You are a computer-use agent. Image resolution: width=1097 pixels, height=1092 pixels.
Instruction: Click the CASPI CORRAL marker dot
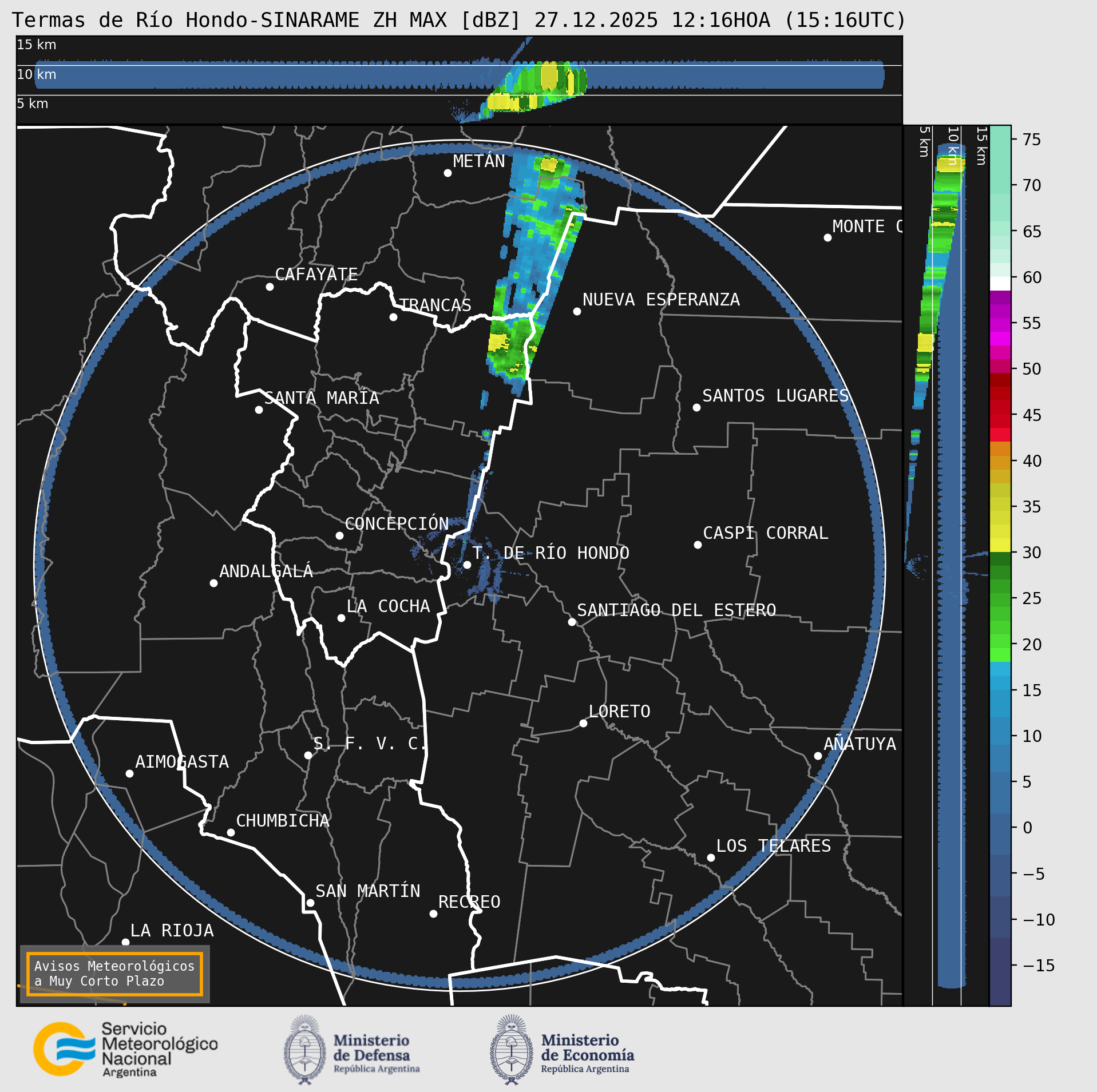tap(698, 545)
